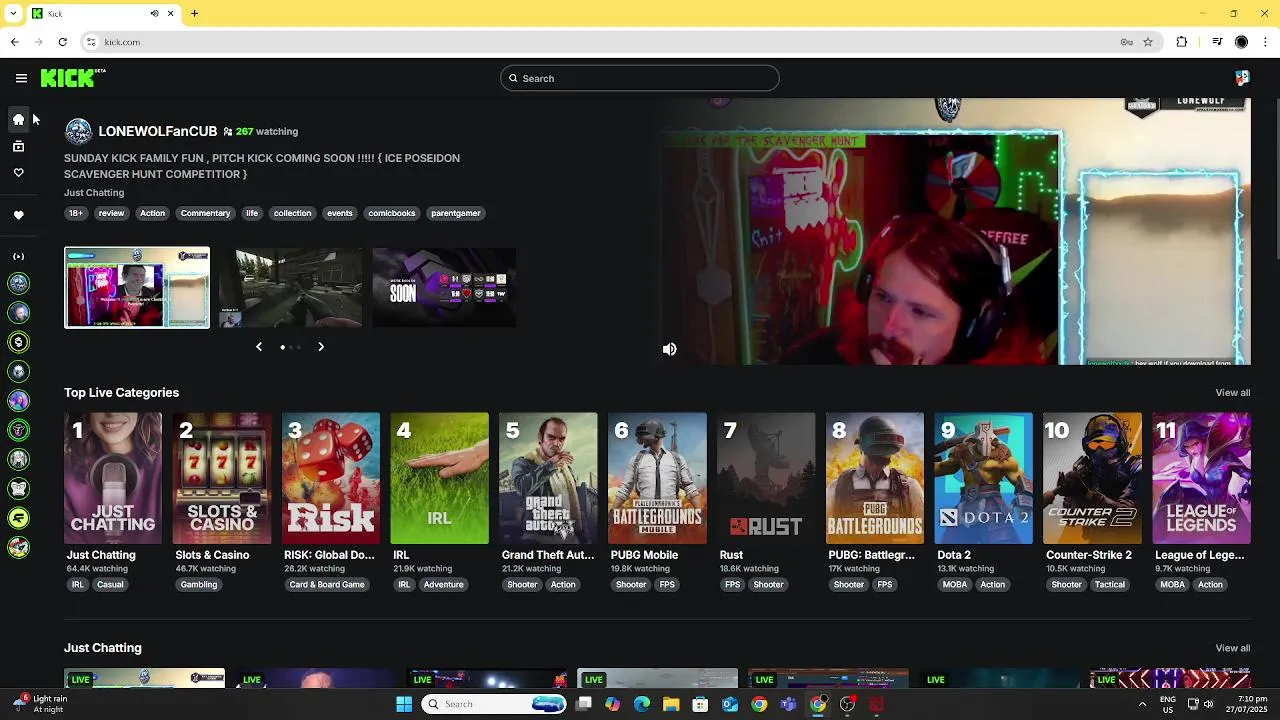
Task: Open the Chrome extensions puzzle menu
Action: (1182, 42)
